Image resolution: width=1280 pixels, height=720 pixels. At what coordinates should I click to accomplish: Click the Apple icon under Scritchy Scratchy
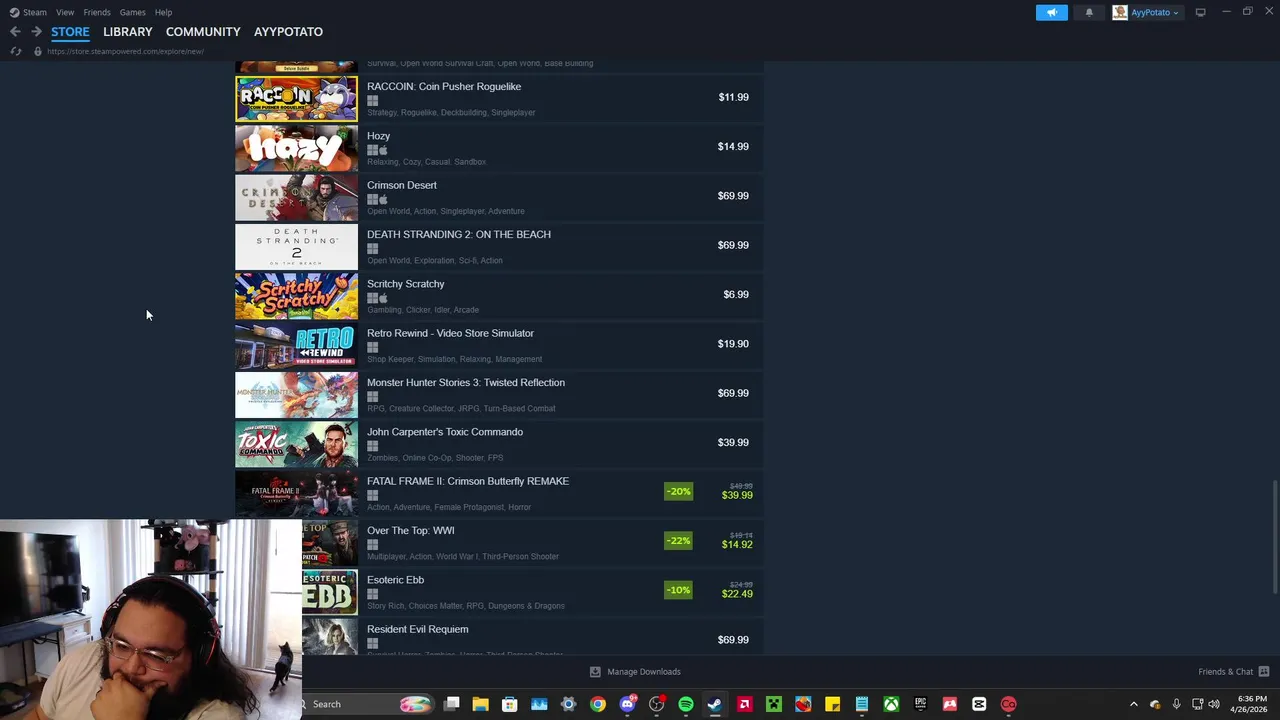(x=383, y=298)
